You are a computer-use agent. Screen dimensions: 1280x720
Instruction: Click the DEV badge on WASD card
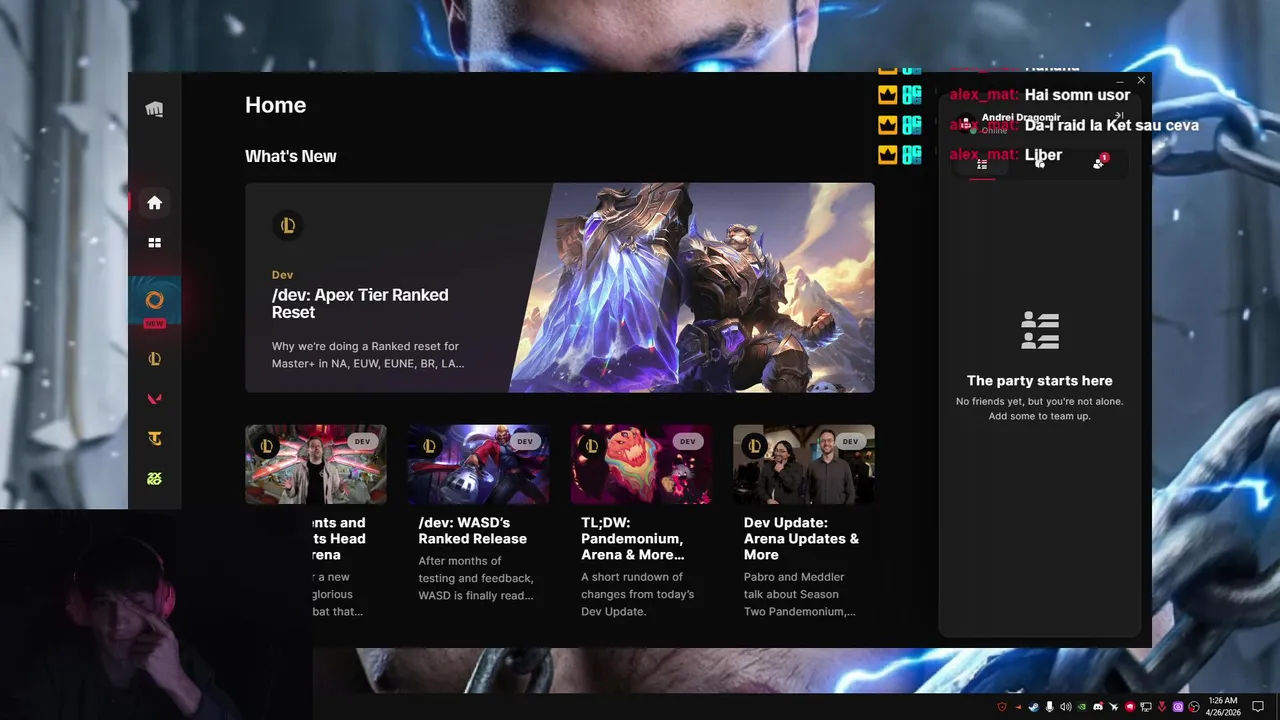pyautogui.click(x=525, y=441)
